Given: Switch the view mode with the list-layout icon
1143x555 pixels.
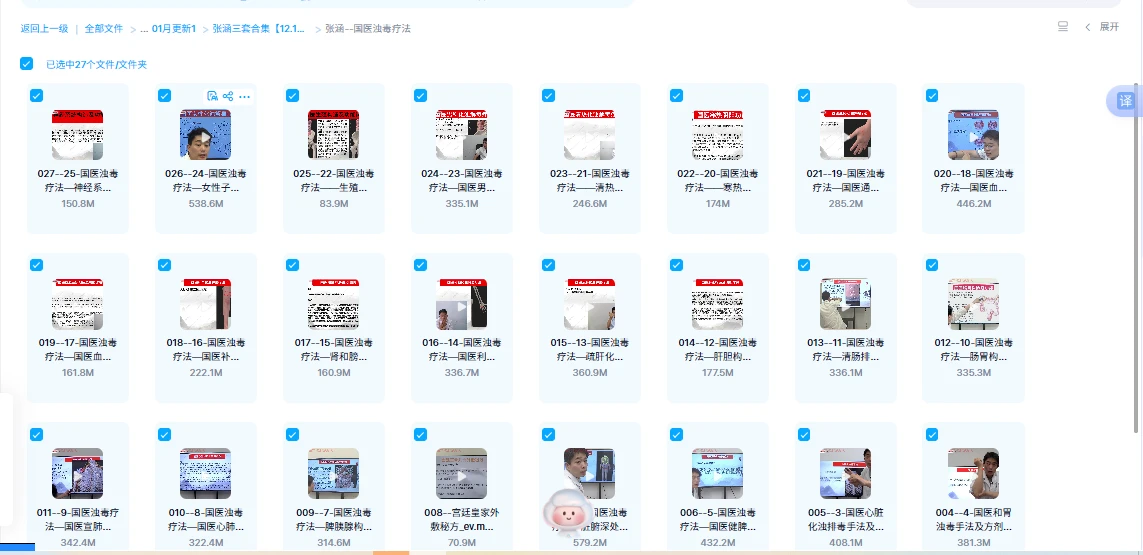Looking at the screenshot, I should point(1063,27).
